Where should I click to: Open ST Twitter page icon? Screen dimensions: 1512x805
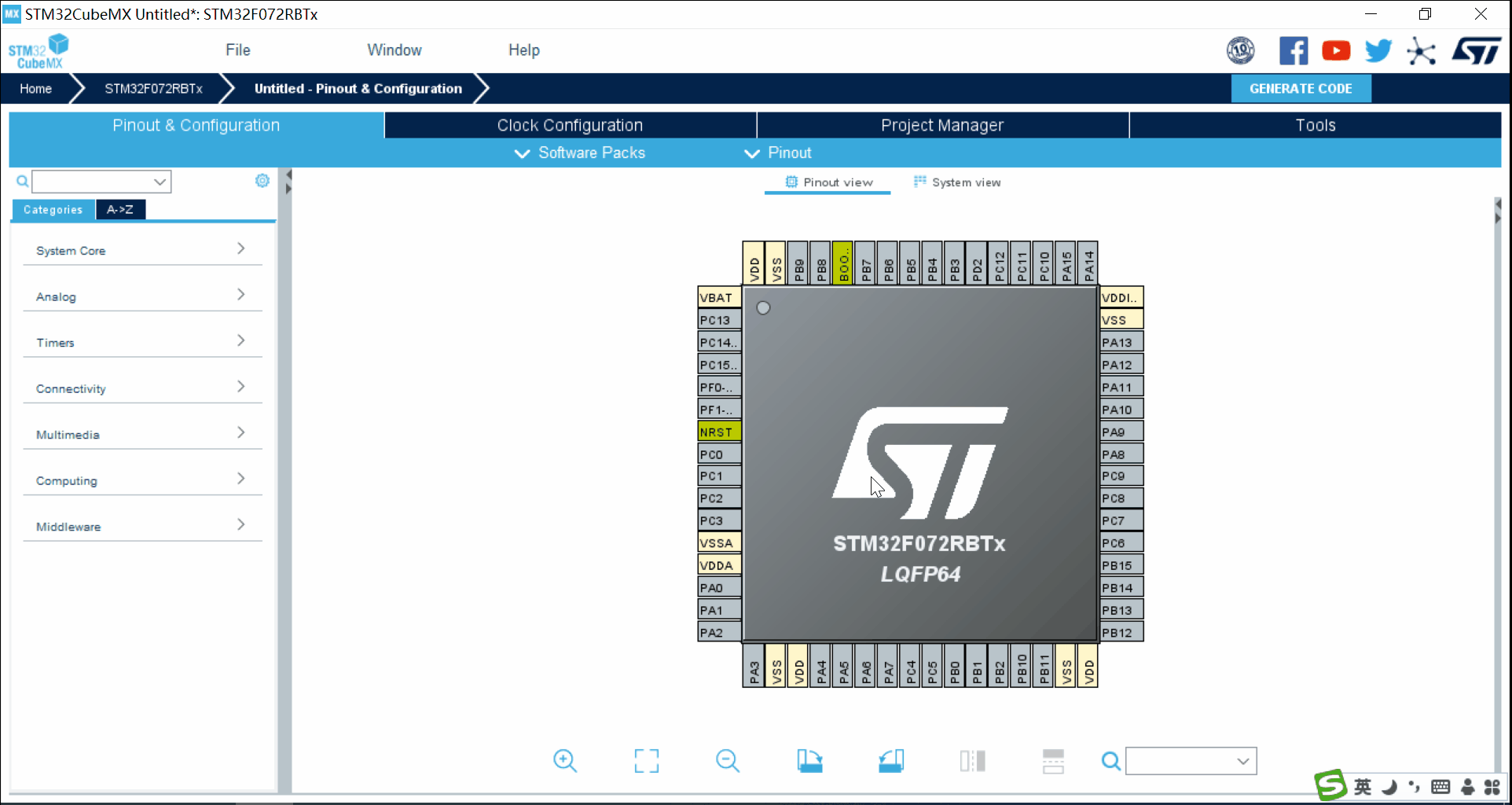[x=1378, y=51]
